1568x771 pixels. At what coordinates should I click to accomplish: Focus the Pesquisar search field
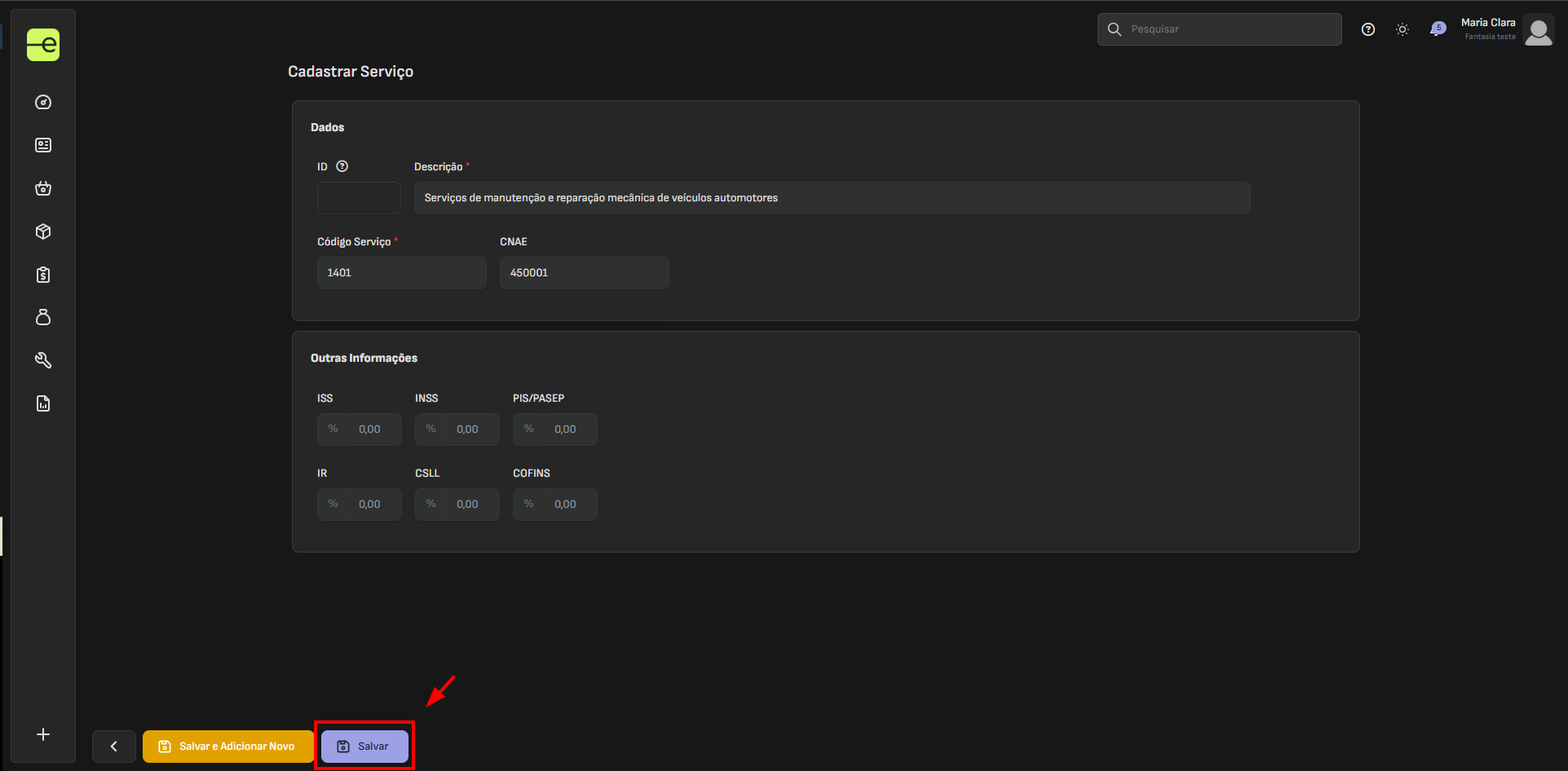[1219, 29]
